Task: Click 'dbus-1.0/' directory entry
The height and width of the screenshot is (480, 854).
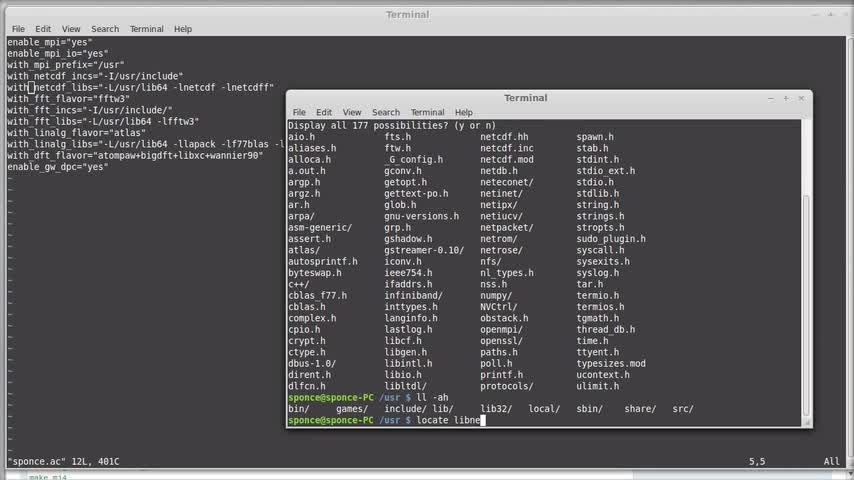Action: (312, 363)
